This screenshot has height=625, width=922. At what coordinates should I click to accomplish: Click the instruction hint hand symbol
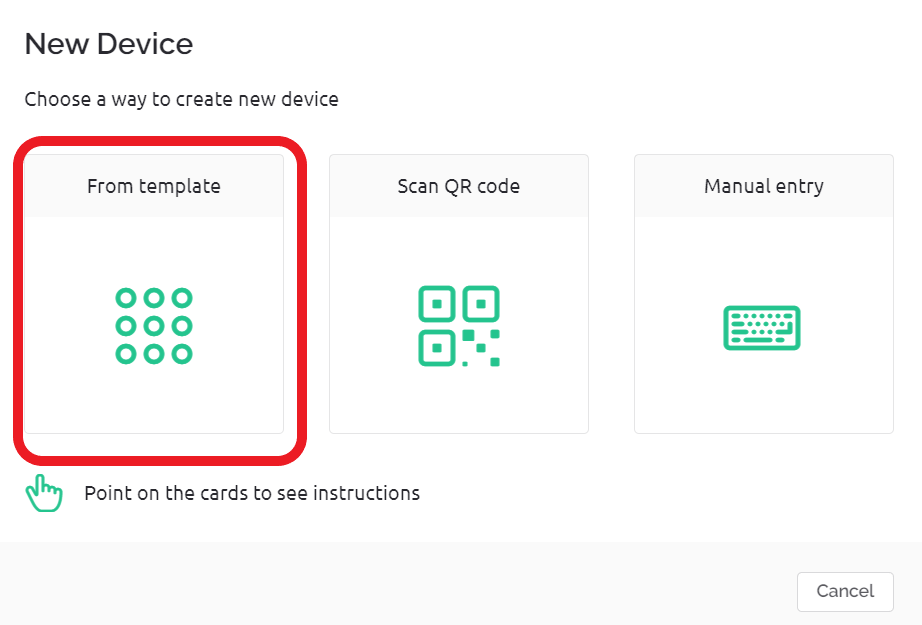pos(43,492)
